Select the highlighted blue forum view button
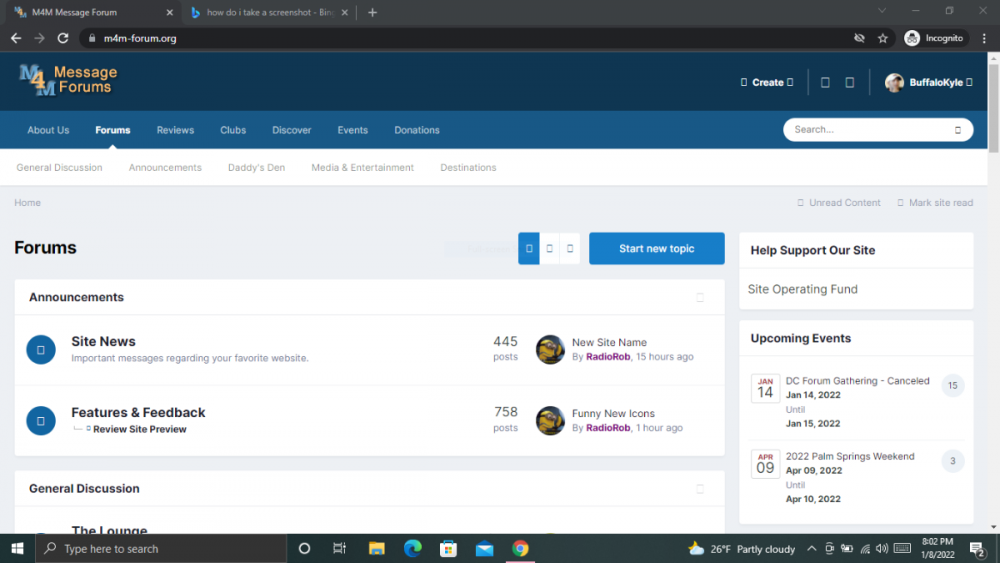This screenshot has width=1000, height=563. tap(529, 248)
